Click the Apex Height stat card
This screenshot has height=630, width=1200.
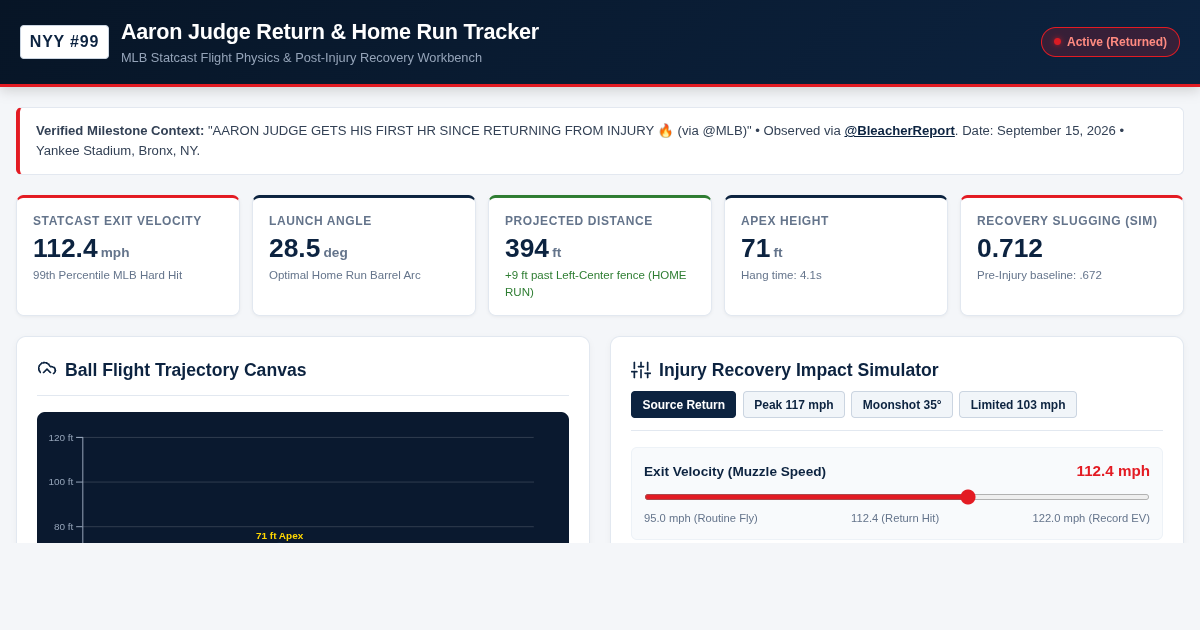(836, 256)
